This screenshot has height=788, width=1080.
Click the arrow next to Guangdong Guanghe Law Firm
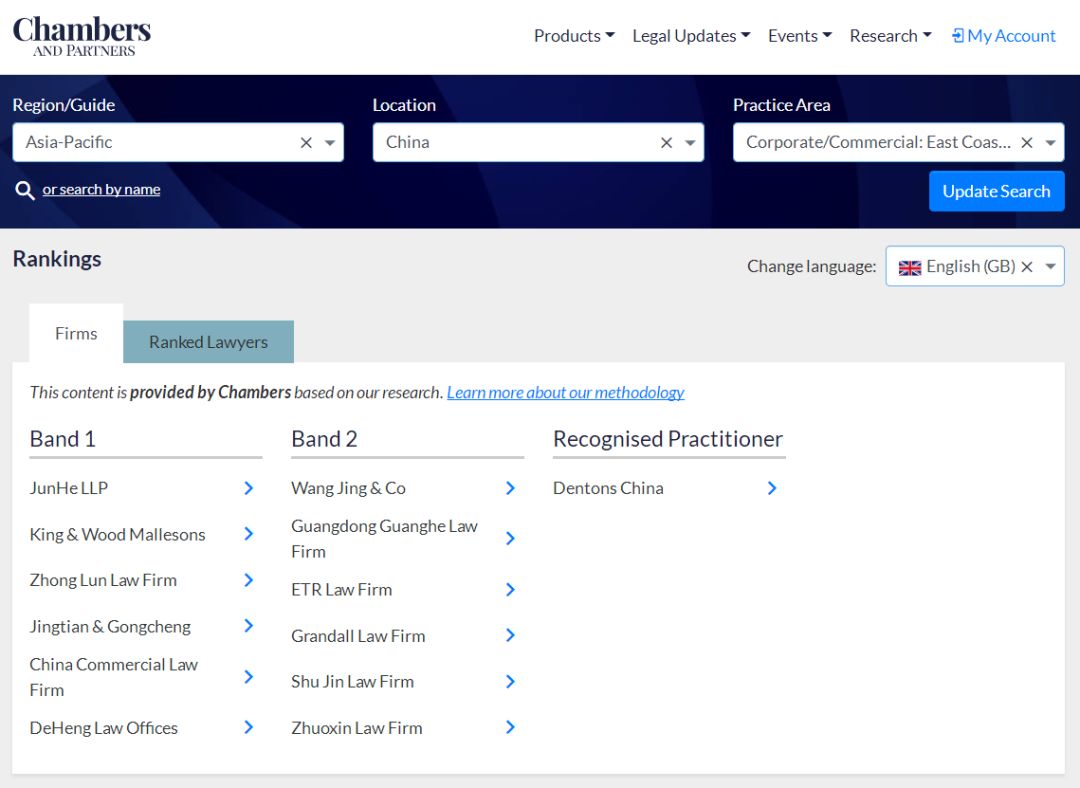510,539
